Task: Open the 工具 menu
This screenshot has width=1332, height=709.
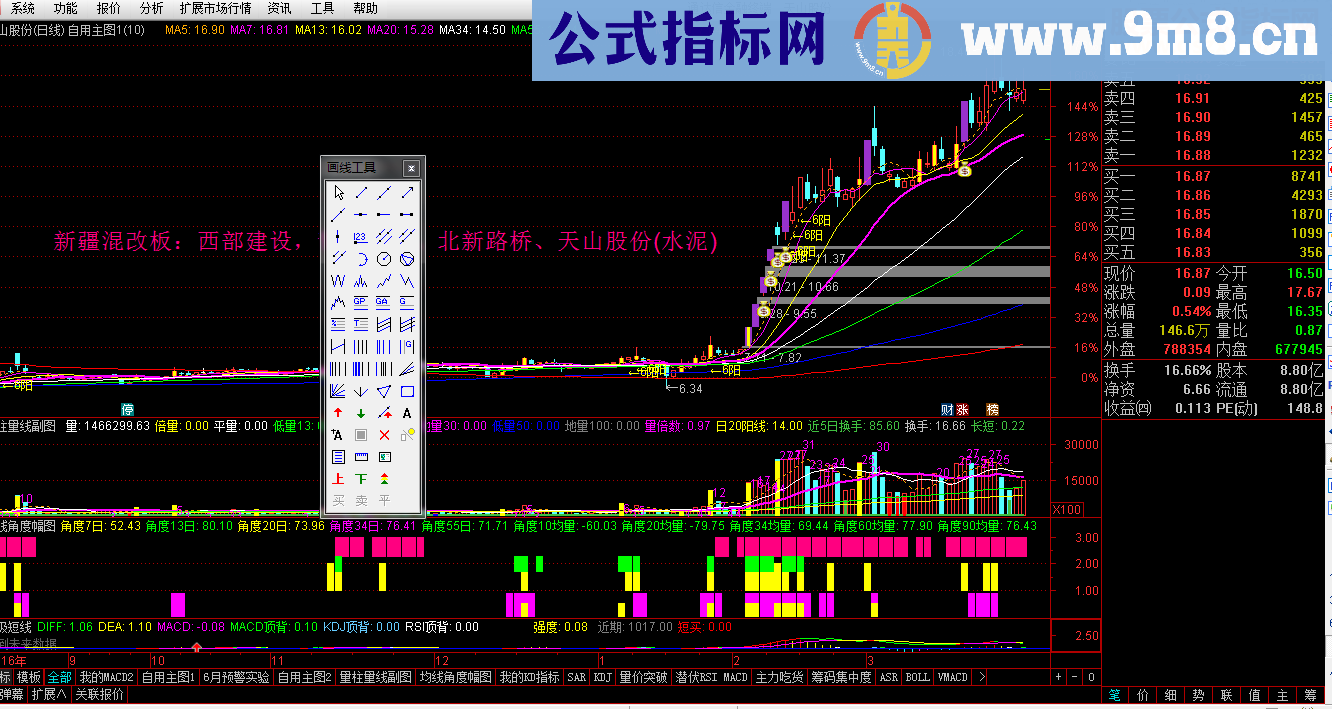Action: pyautogui.click(x=323, y=9)
